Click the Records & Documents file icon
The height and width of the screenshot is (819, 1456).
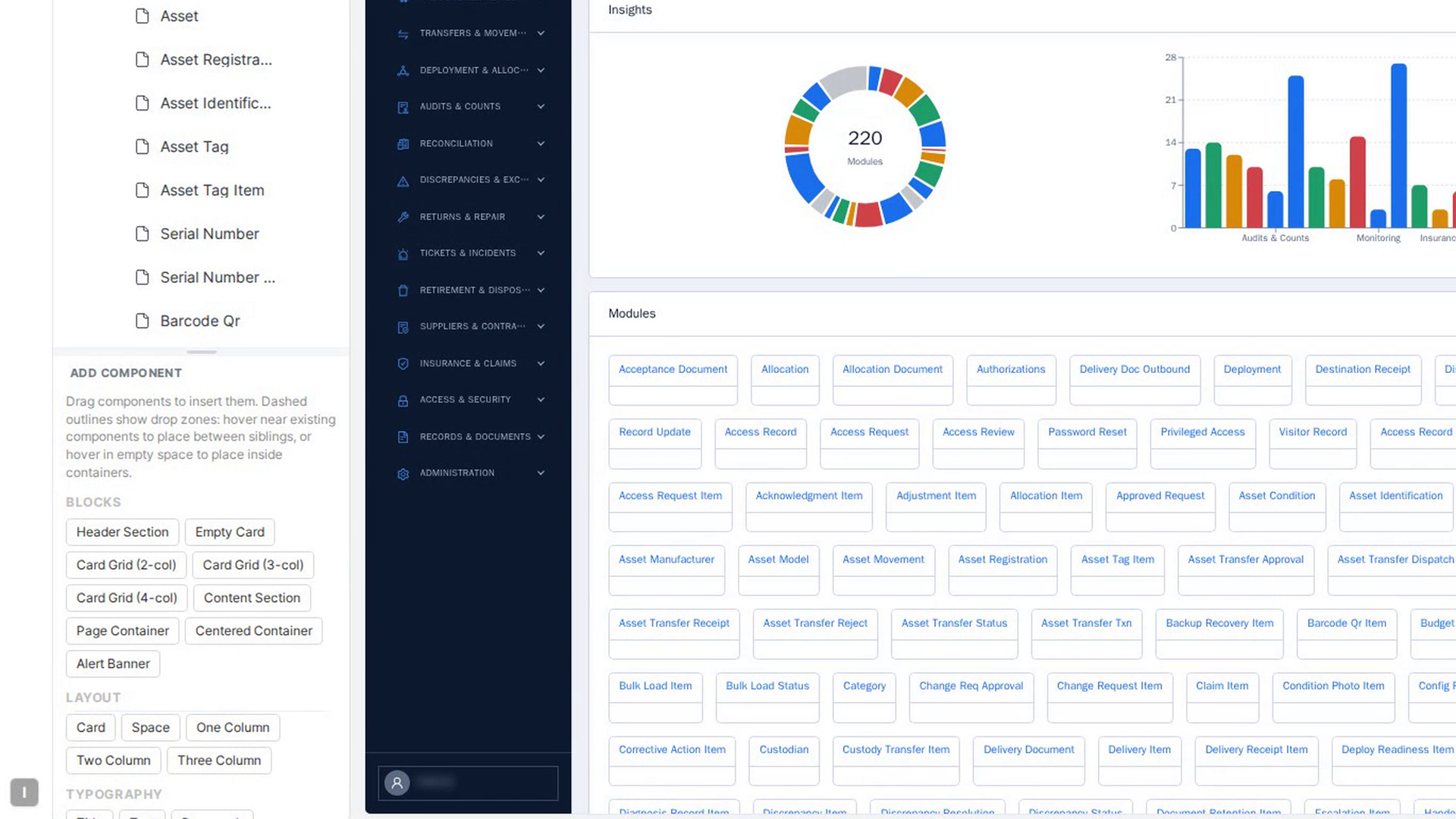(x=403, y=437)
